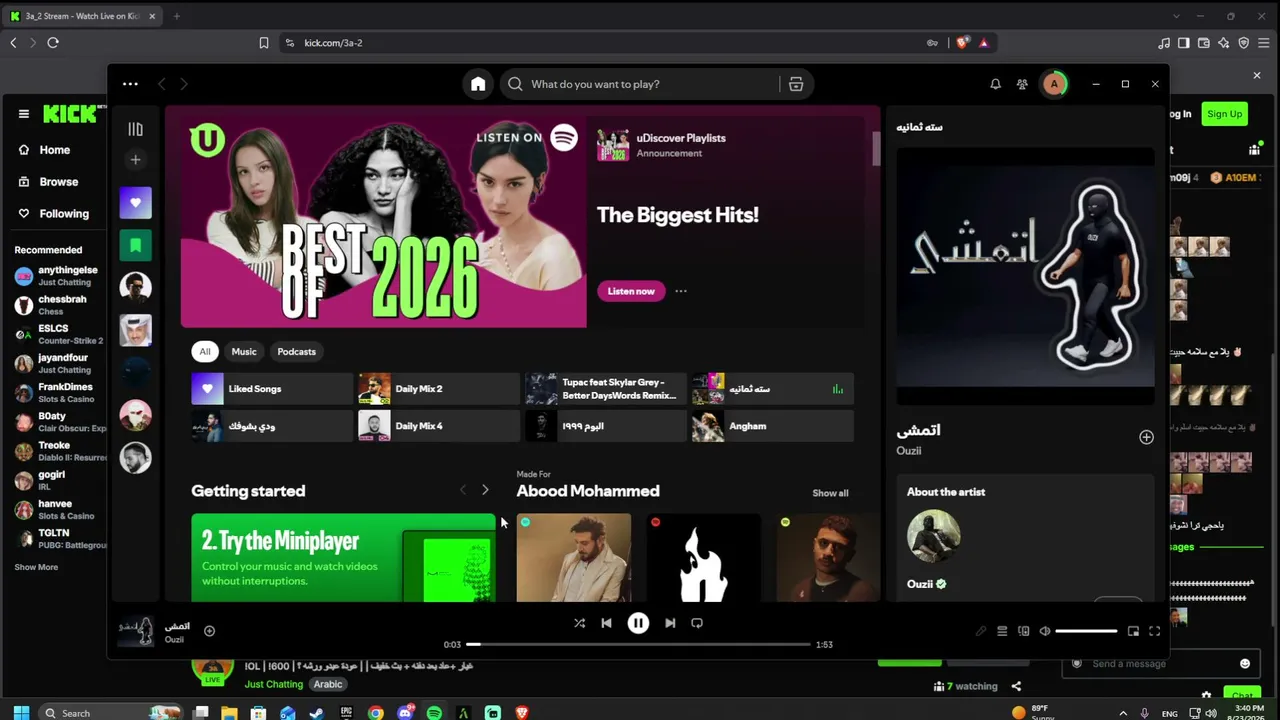Open Brave Leo AI icon in toolbar
Image resolution: width=1280 pixels, height=720 pixels.
pyautogui.click(x=1224, y=43)
